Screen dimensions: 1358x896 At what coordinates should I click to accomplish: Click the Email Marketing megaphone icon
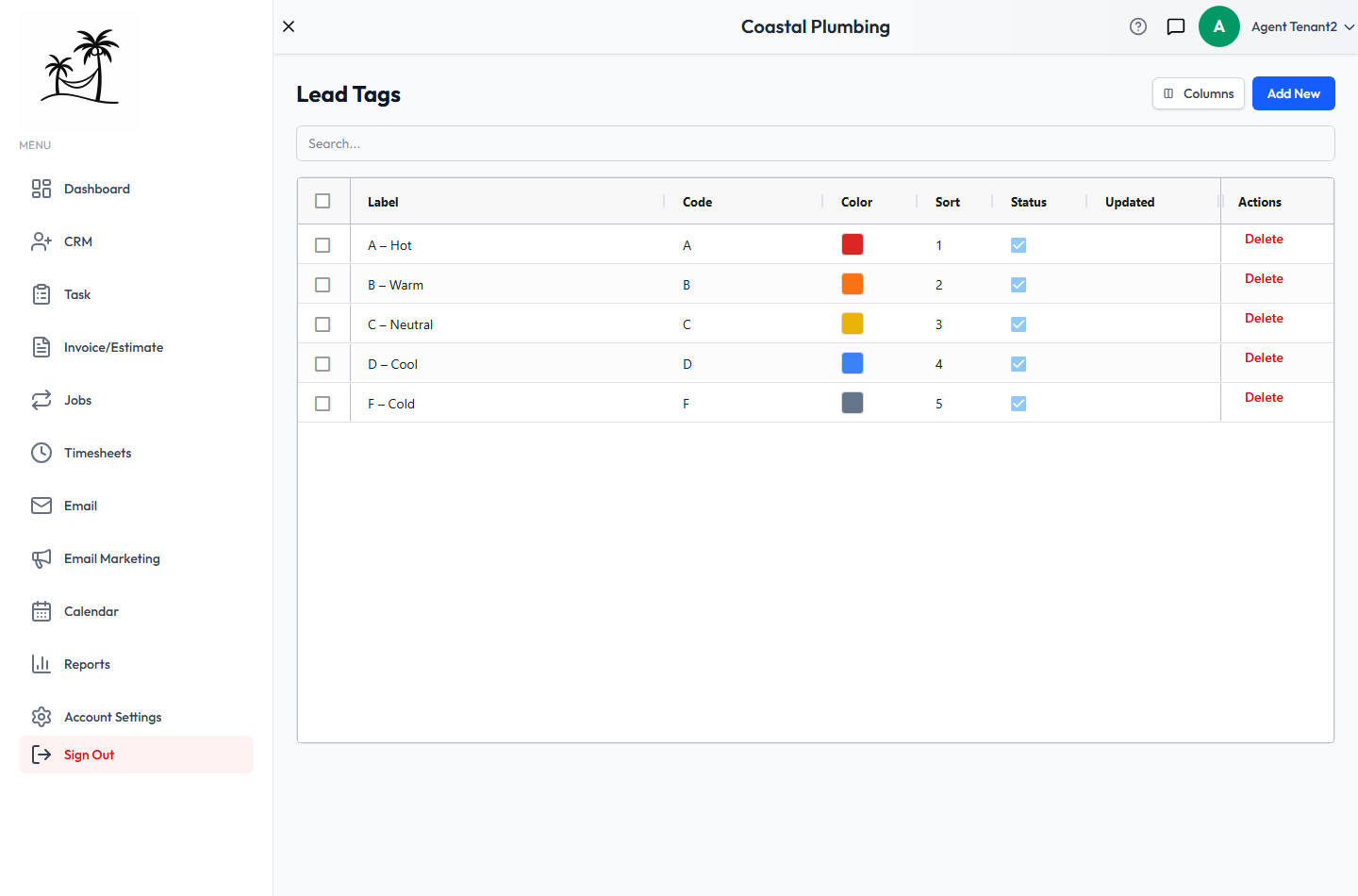pyautogui.click(x=41, y=558)
